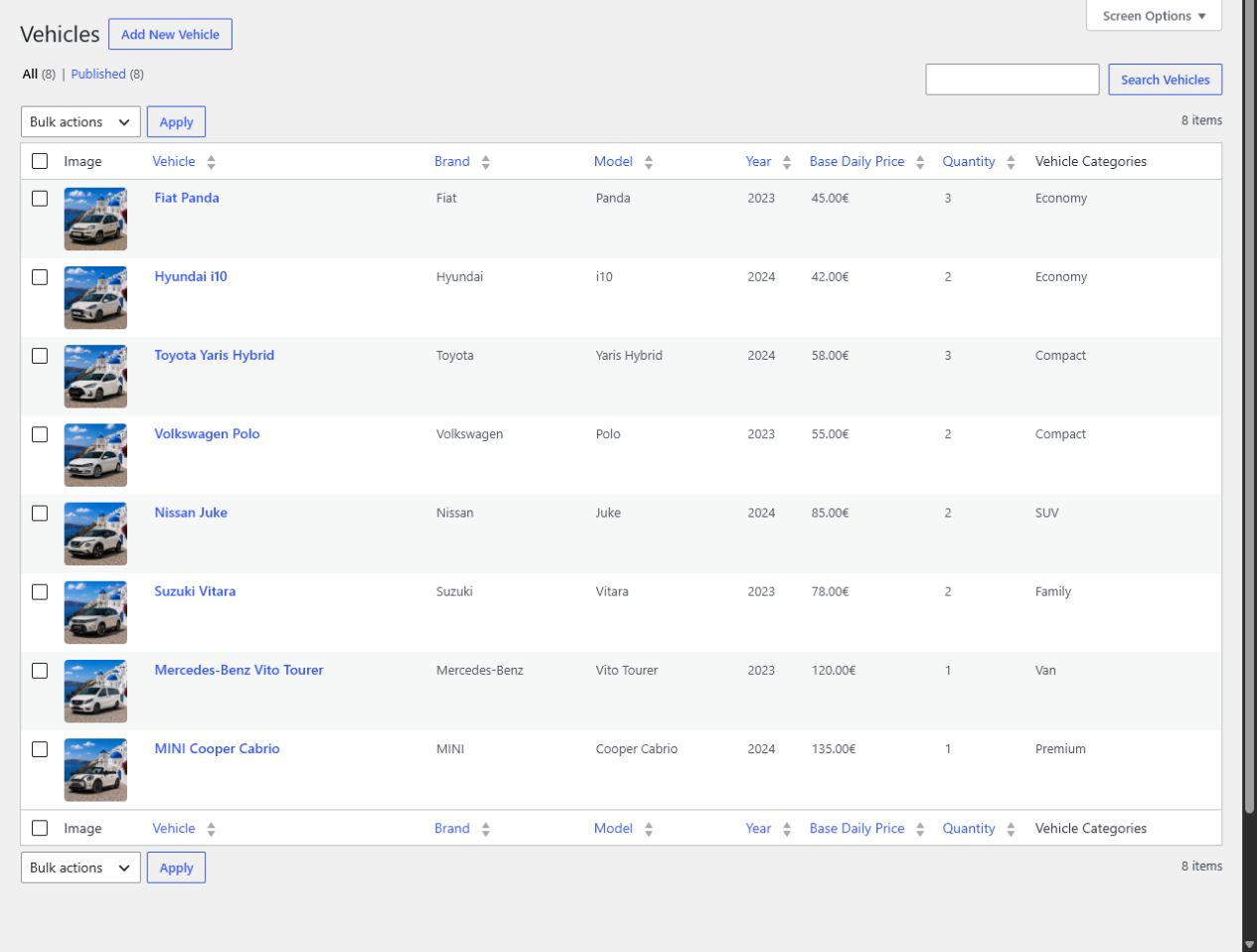Click the sort arrows next to top Quantity header
Viewport: 1257px width, 952px height.
click(1011, 162)
